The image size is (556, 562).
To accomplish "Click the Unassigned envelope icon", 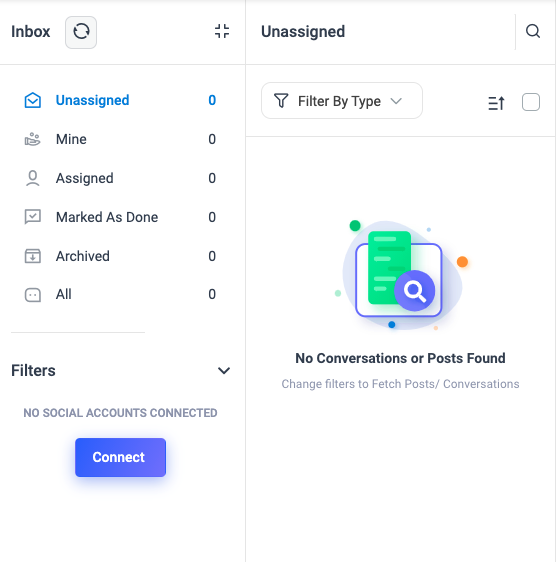I will pyautogui.click(x=33, y=100).
